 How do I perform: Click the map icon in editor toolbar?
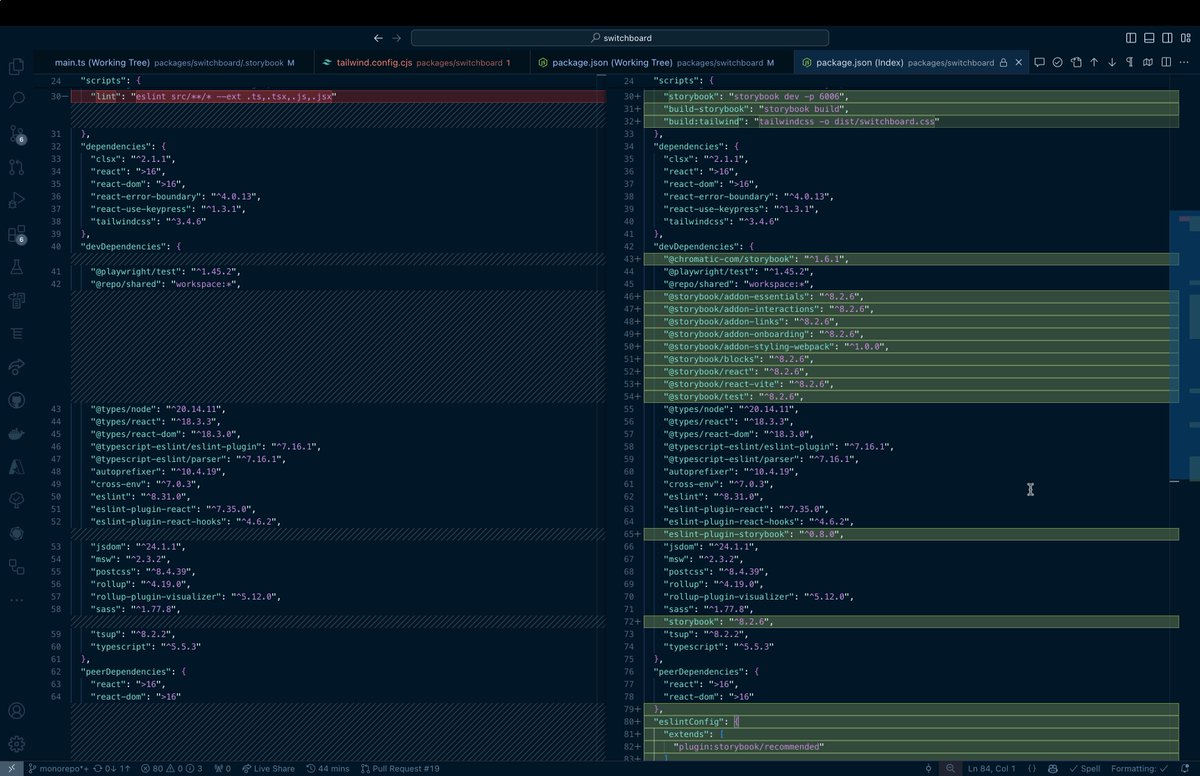coord(1148,62)
